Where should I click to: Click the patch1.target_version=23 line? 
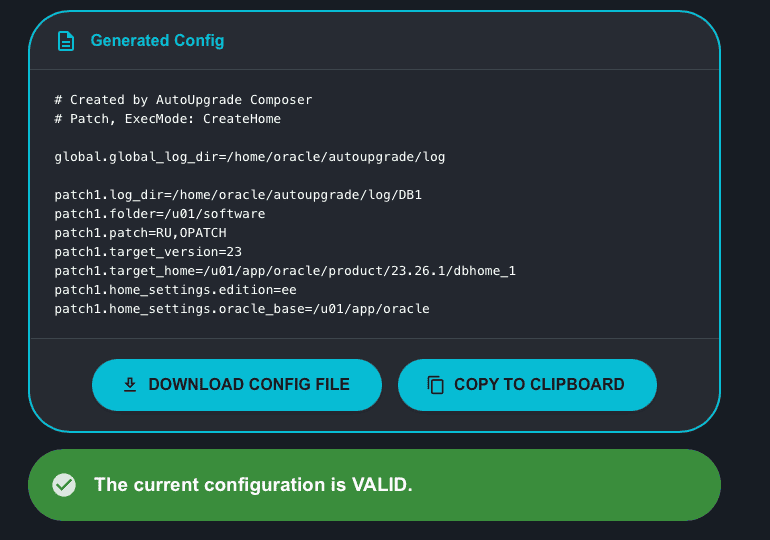tap(148, 252)
